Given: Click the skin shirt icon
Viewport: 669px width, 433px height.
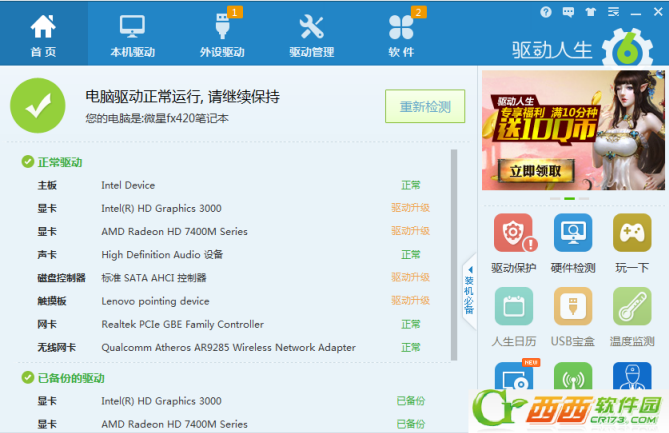Looking at the screenshot, I should coord(590,12).
